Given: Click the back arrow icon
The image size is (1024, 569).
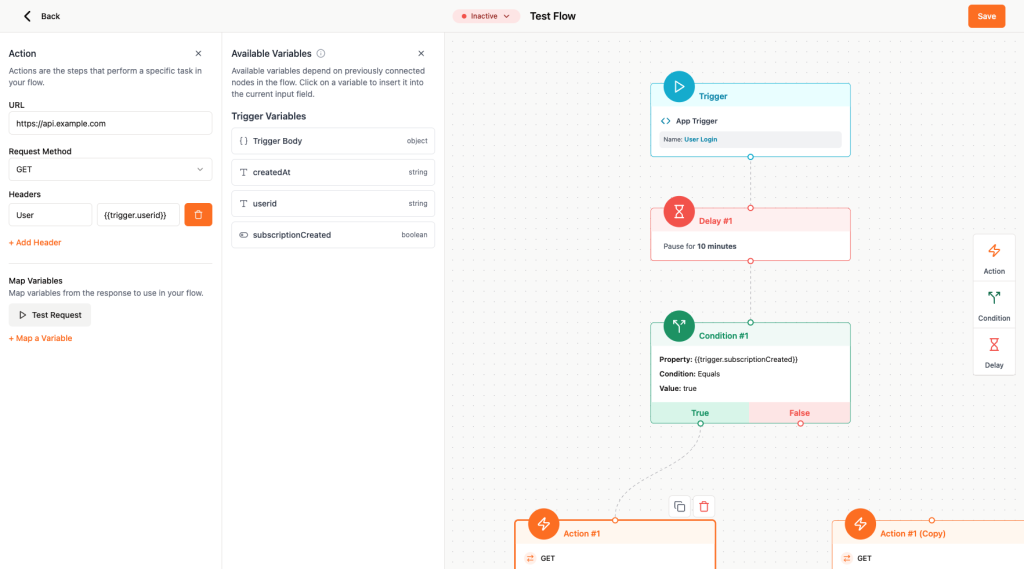Looking at the screenshot, I should click(x=27, y=16).
